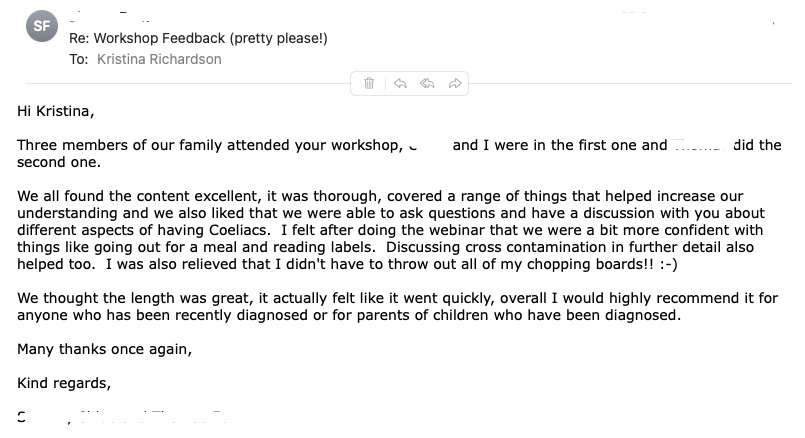Click the "To:" label in the header
This screenshot has width=805, height=438.
coord(79,59)
